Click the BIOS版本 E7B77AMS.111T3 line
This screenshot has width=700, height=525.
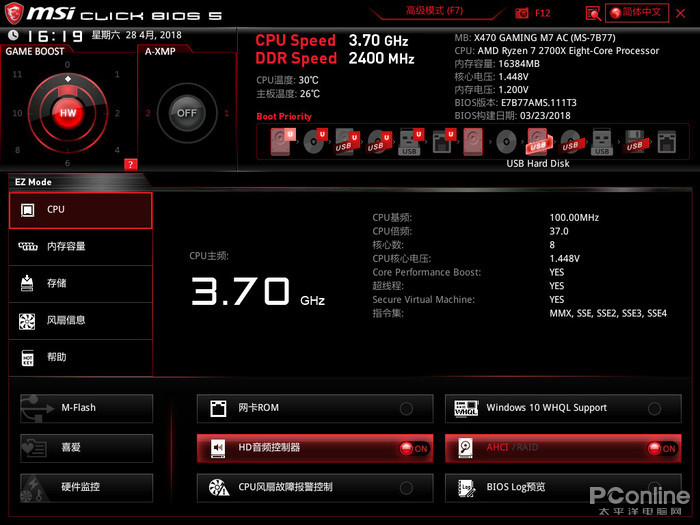pyautogui.click(x=516, y=103)
